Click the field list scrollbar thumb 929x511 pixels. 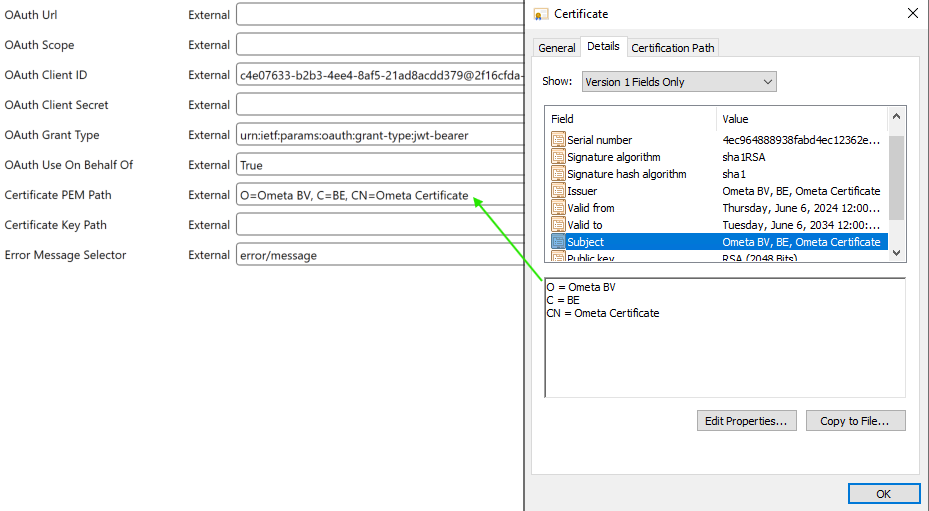pyautogui.click(x=896, y=178)
